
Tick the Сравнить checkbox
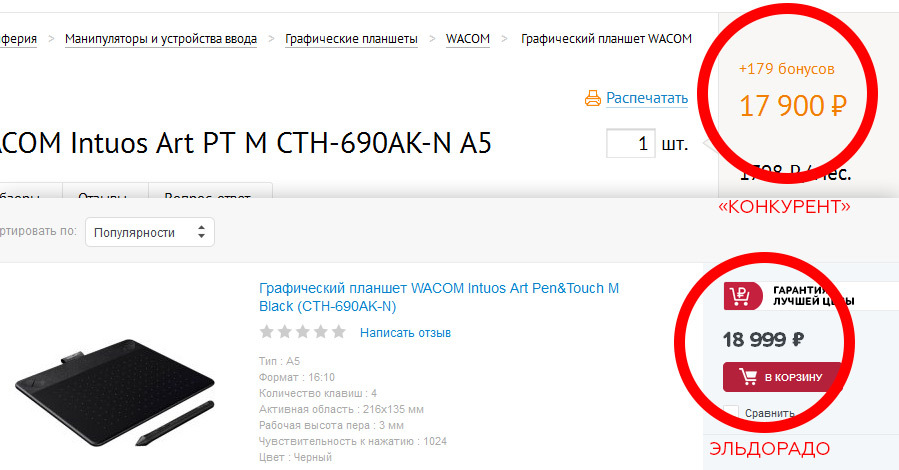tap(730, 412)
